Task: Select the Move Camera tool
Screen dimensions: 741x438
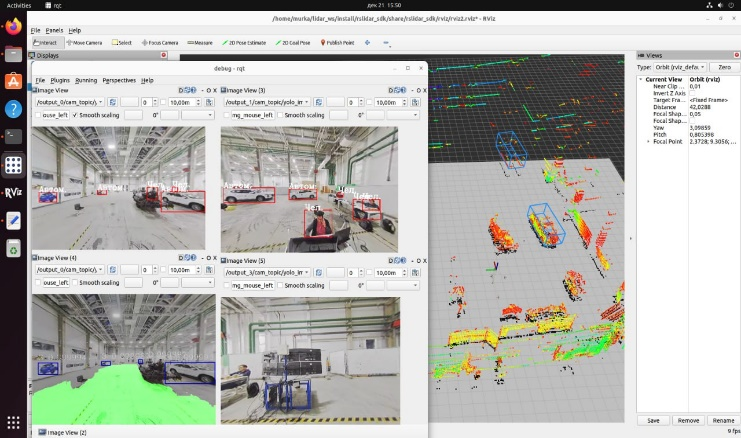Action: (x=83, y=43)
